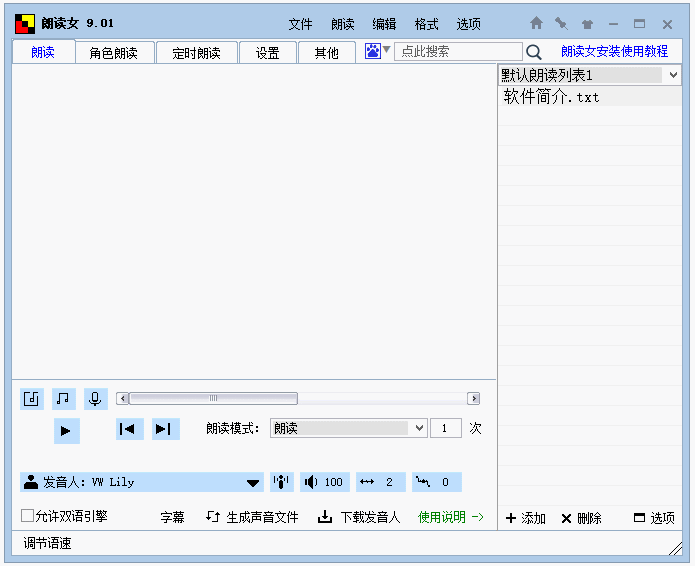This screenshot has width=695, height=566.
Task: Click the progress bar left arrow
Action: pyautogui.click(x=123, y=398)
